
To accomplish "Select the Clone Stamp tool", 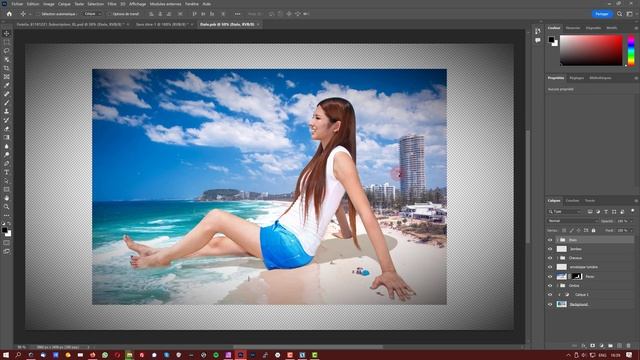I will tap(7, 111).
